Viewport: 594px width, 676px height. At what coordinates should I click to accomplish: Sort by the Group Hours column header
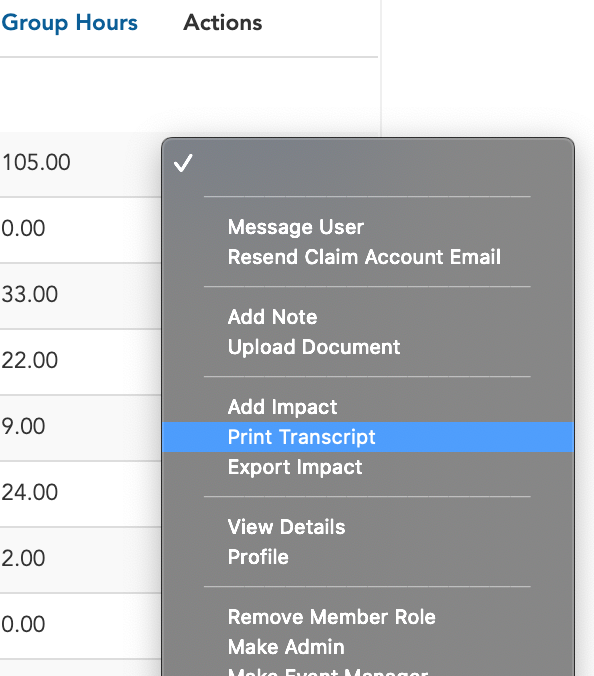pos(69,22)
